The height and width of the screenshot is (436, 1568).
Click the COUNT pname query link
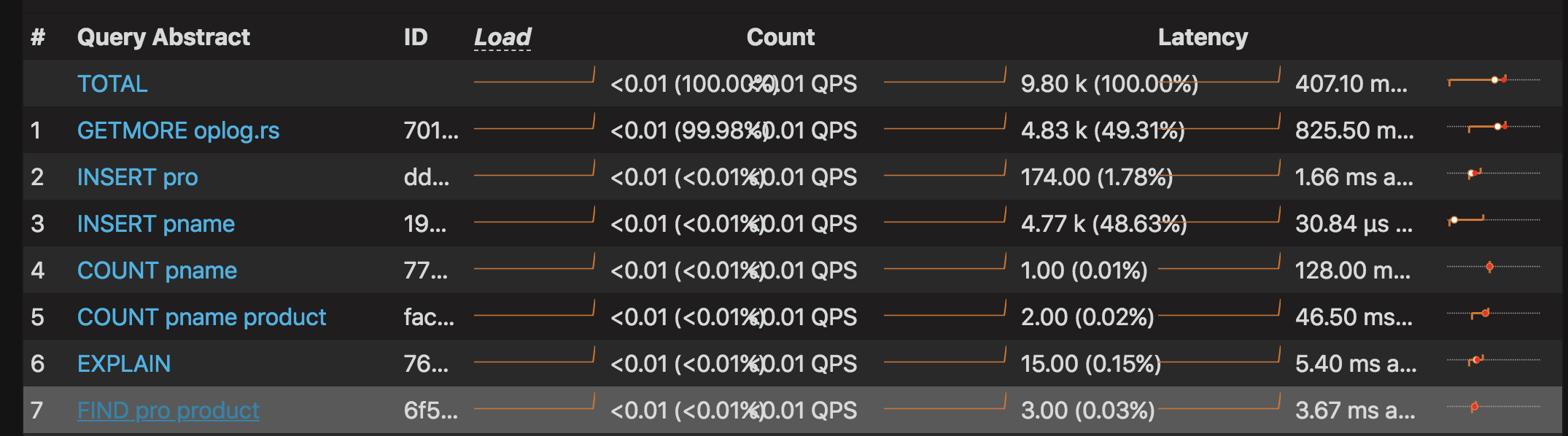coord(157,270)
